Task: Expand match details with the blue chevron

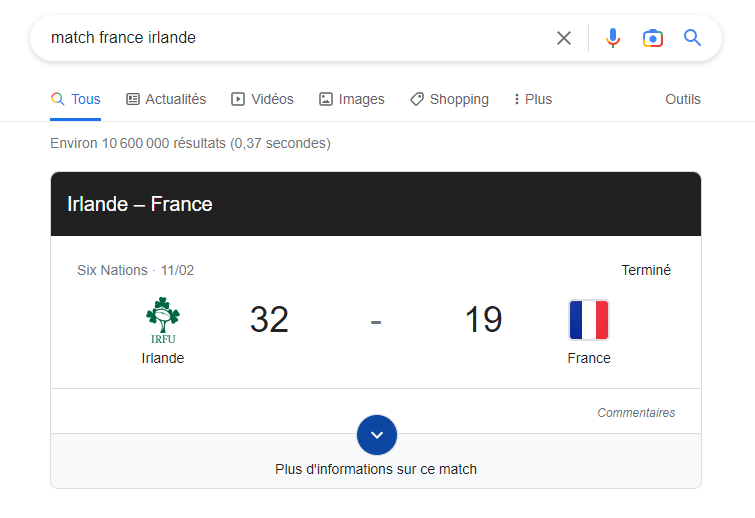Action: coord(377,435)
